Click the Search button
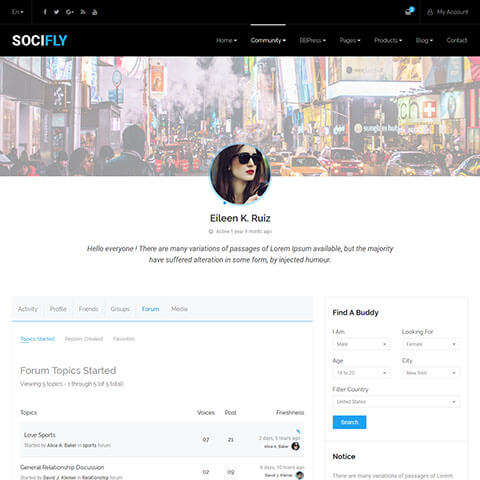This screenshot has width=480, height=480. [x=349, y=422]
